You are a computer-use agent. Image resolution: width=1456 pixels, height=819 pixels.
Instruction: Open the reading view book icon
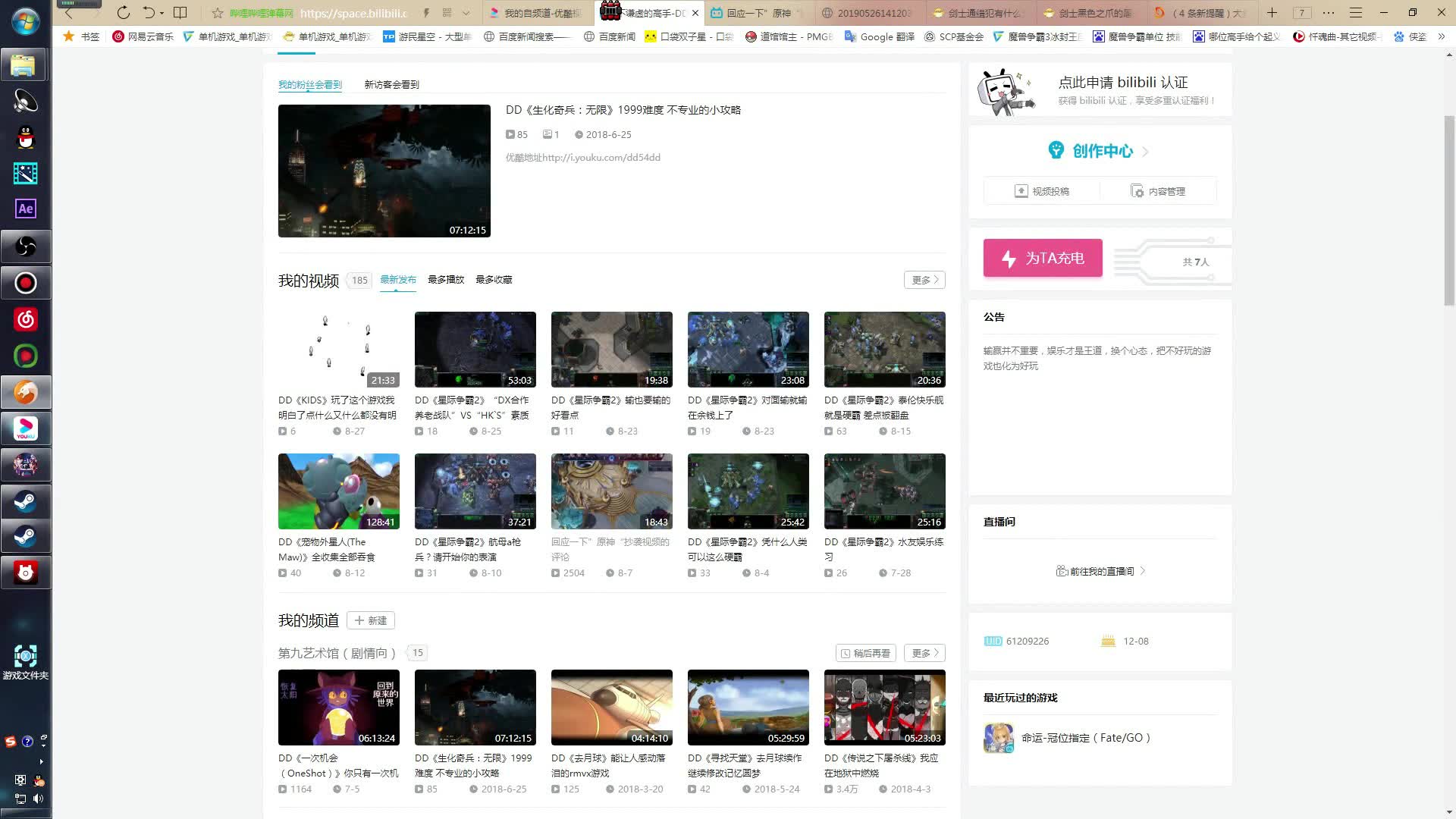pyautogui.click(x=180, y=13)
